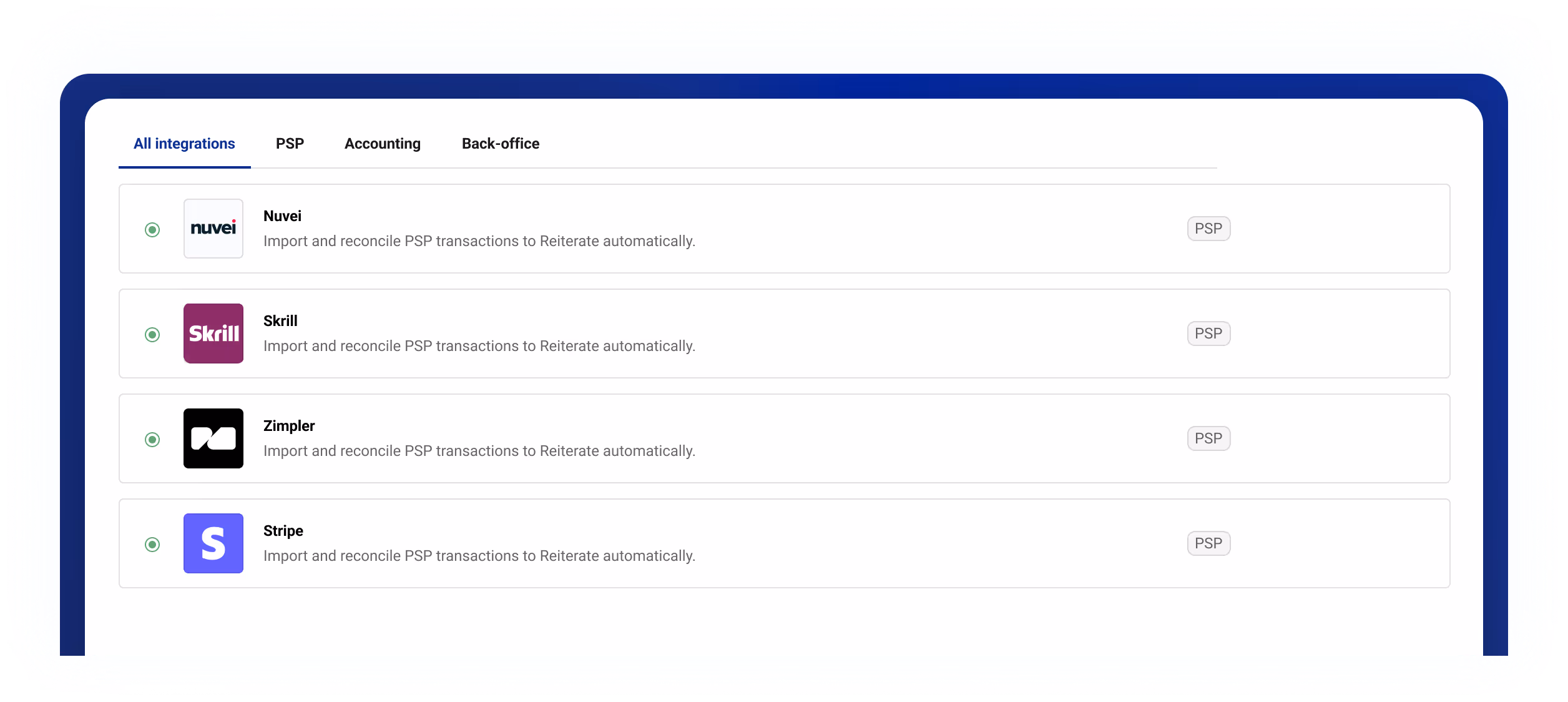Click the Skrill logo icon
The height and width of the screenshot is (702, 1568).
tap(213, 334)
